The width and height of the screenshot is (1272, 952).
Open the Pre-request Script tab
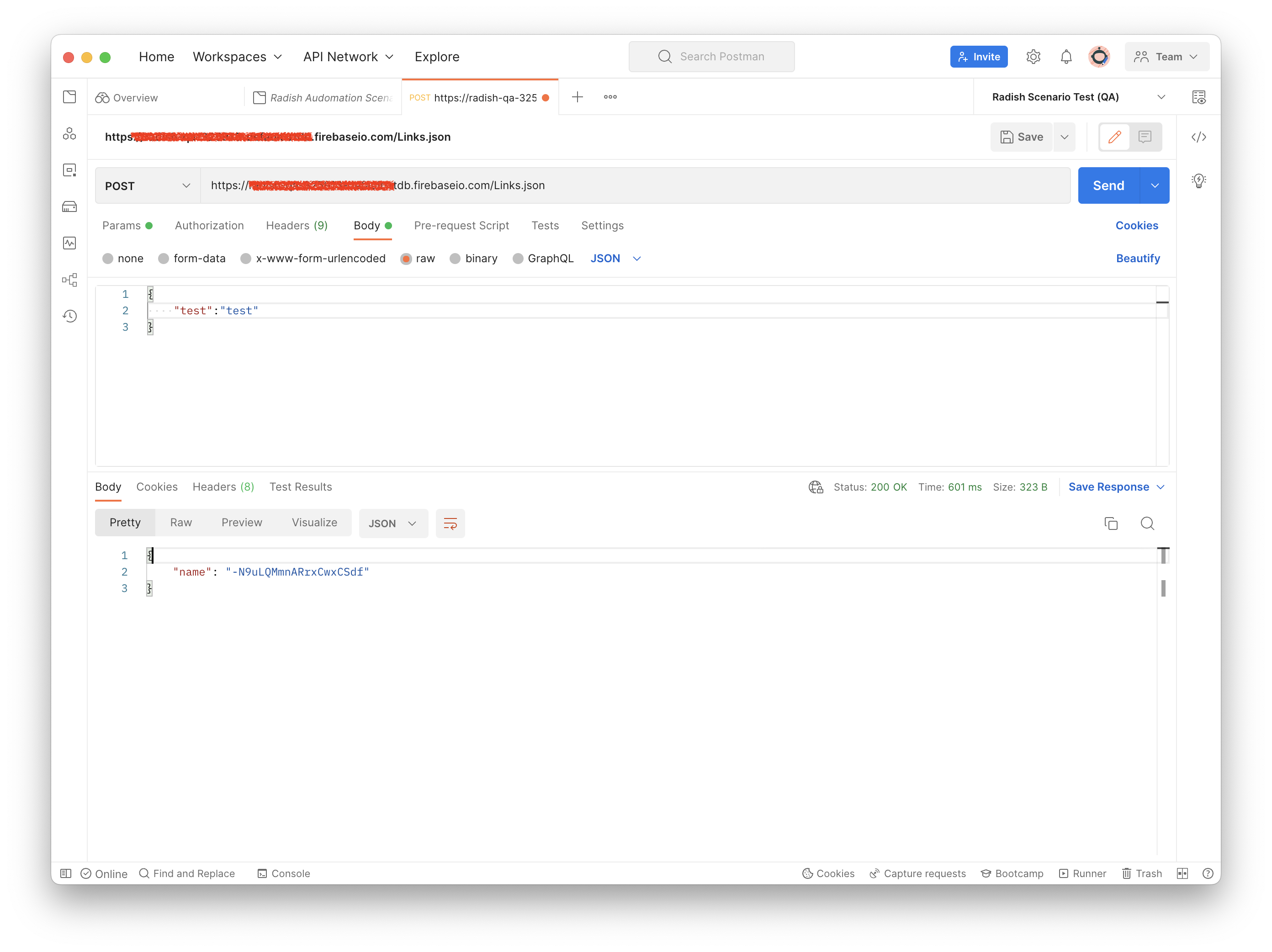point(461,225)
